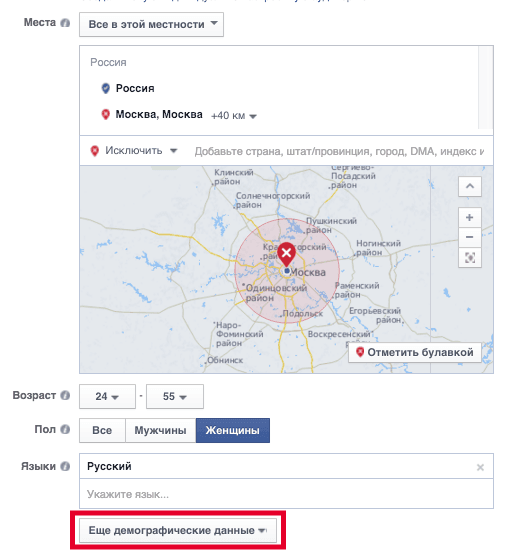Click the Наро-Фоминский район map label
The height and width of the screenshot is (556, 527).
[240, 334]
